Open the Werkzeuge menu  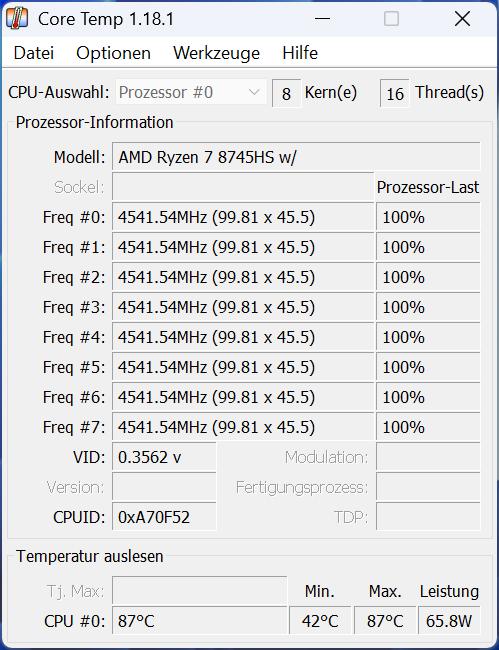216,53
